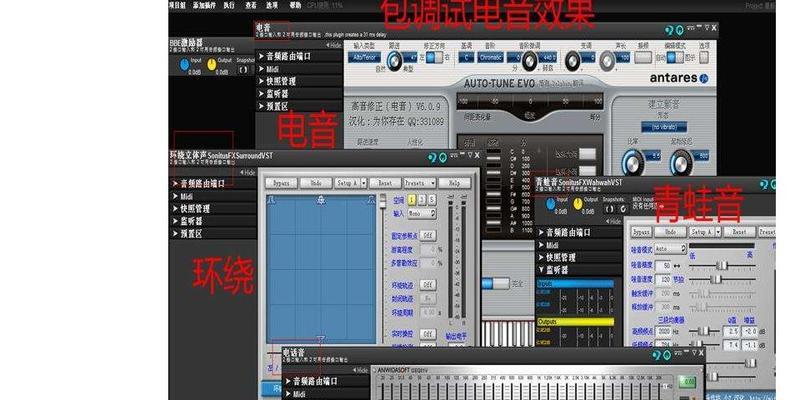Image resolution: width=800 pixels, height=400 pixels.
Task: Click Bypass in wahwah plugin
Action: click(x=641, y=232)
